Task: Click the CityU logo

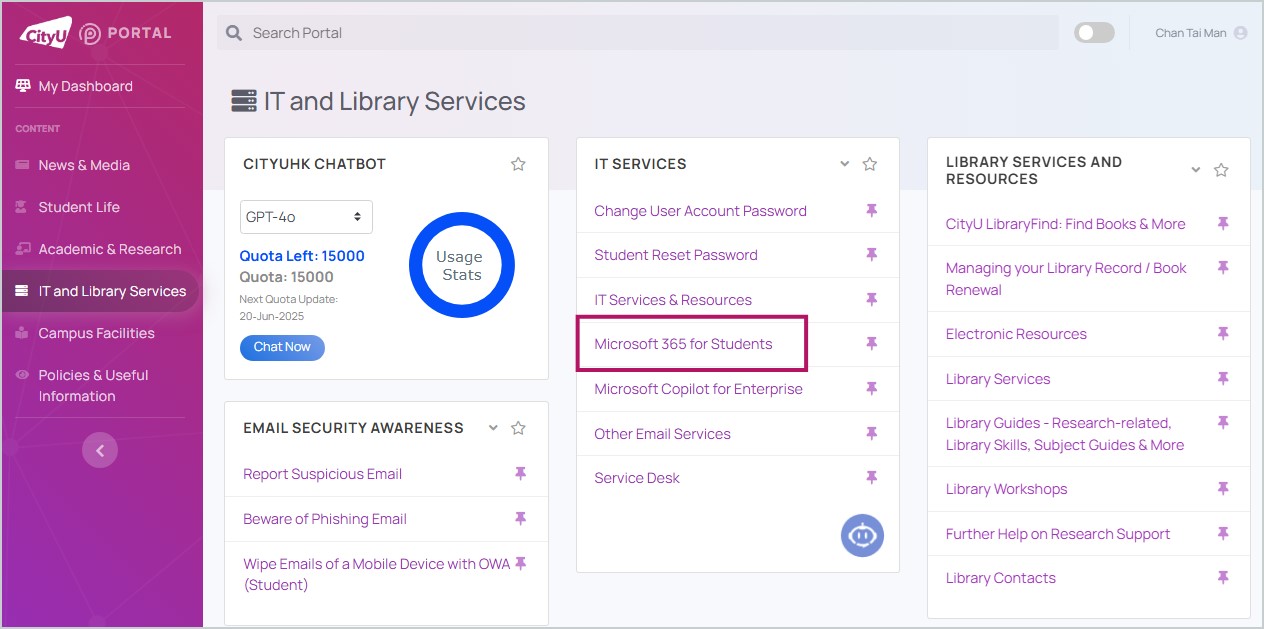Action: [x=46, y=33]
